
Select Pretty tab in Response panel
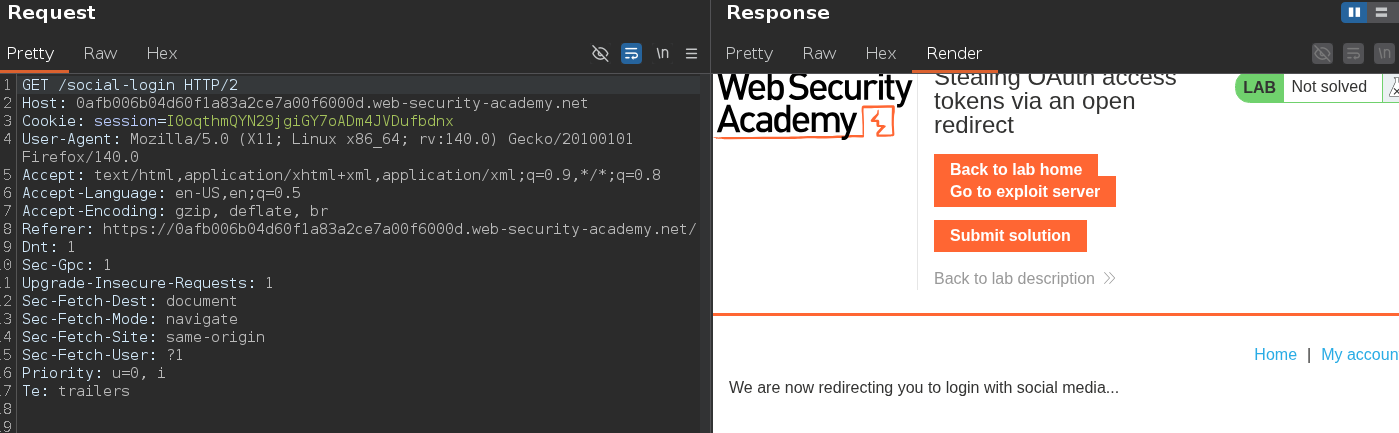[749, 53]
